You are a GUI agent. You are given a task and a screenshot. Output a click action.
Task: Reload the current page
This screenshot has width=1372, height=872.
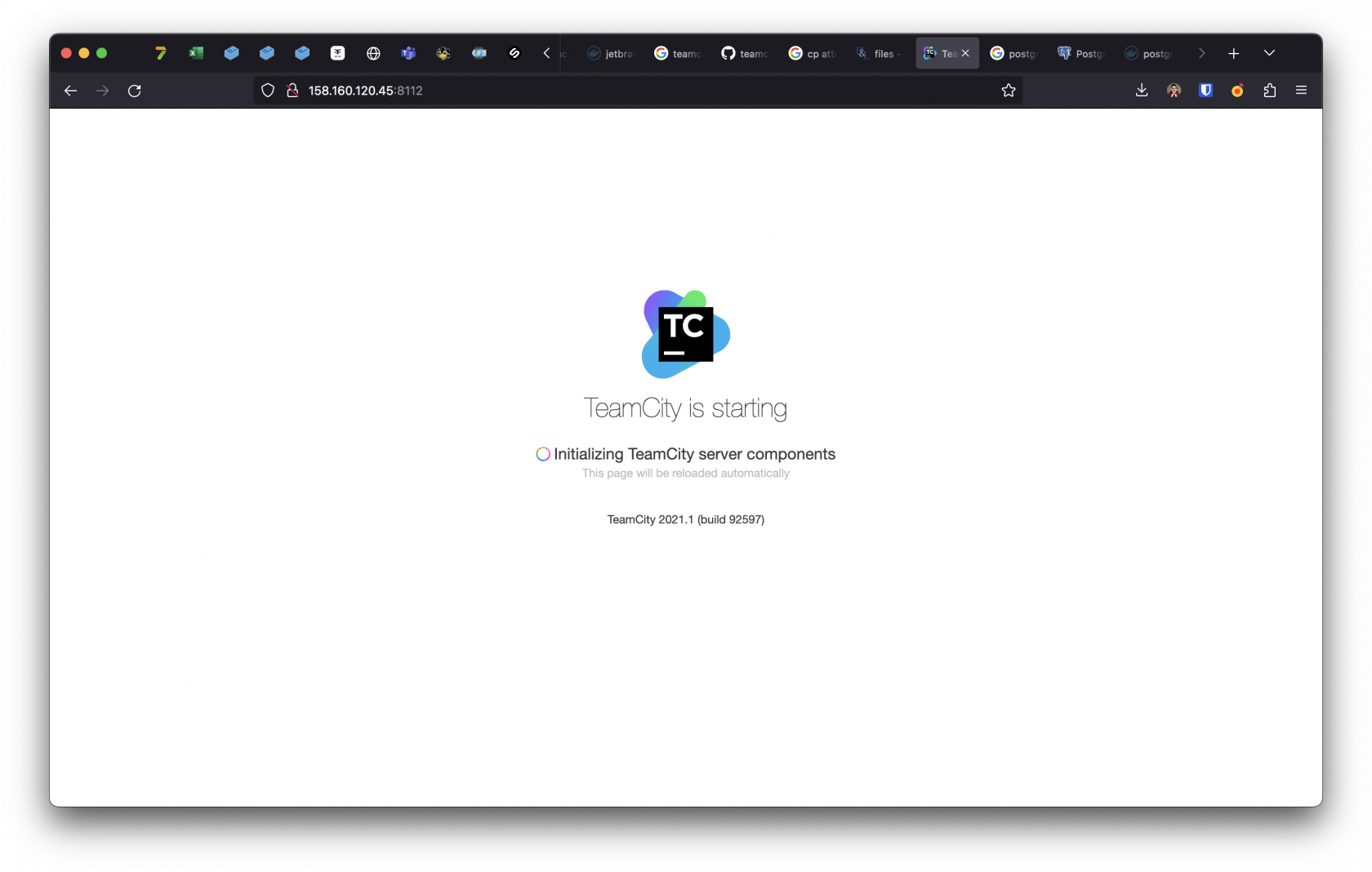[135, 91]
